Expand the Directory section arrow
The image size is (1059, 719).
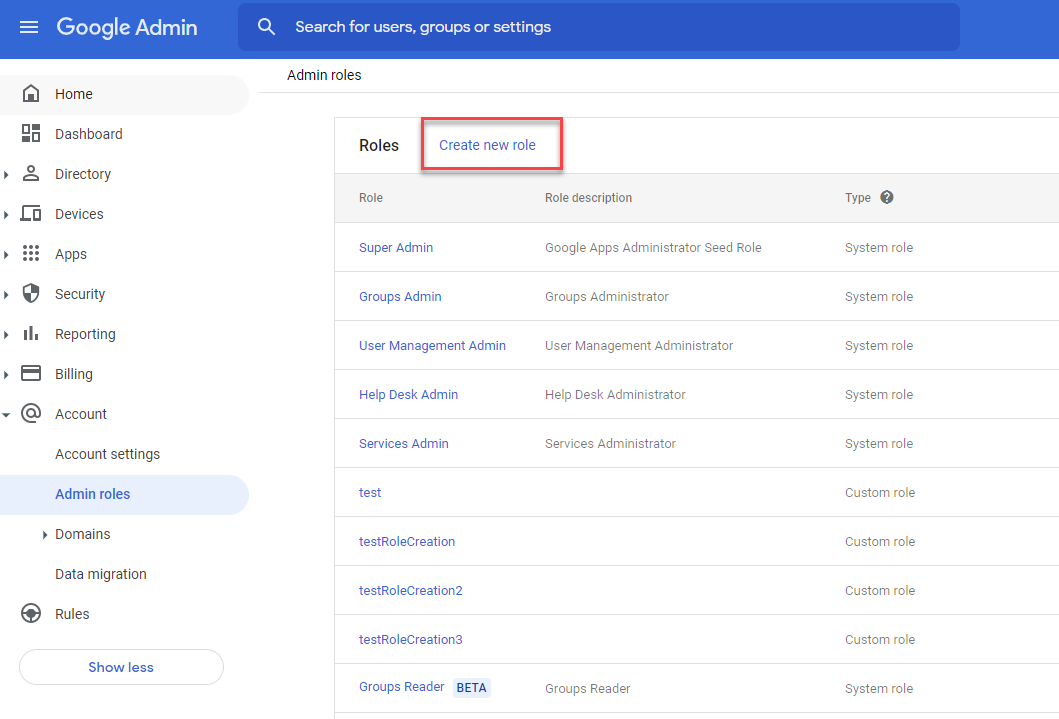(7, 175)
